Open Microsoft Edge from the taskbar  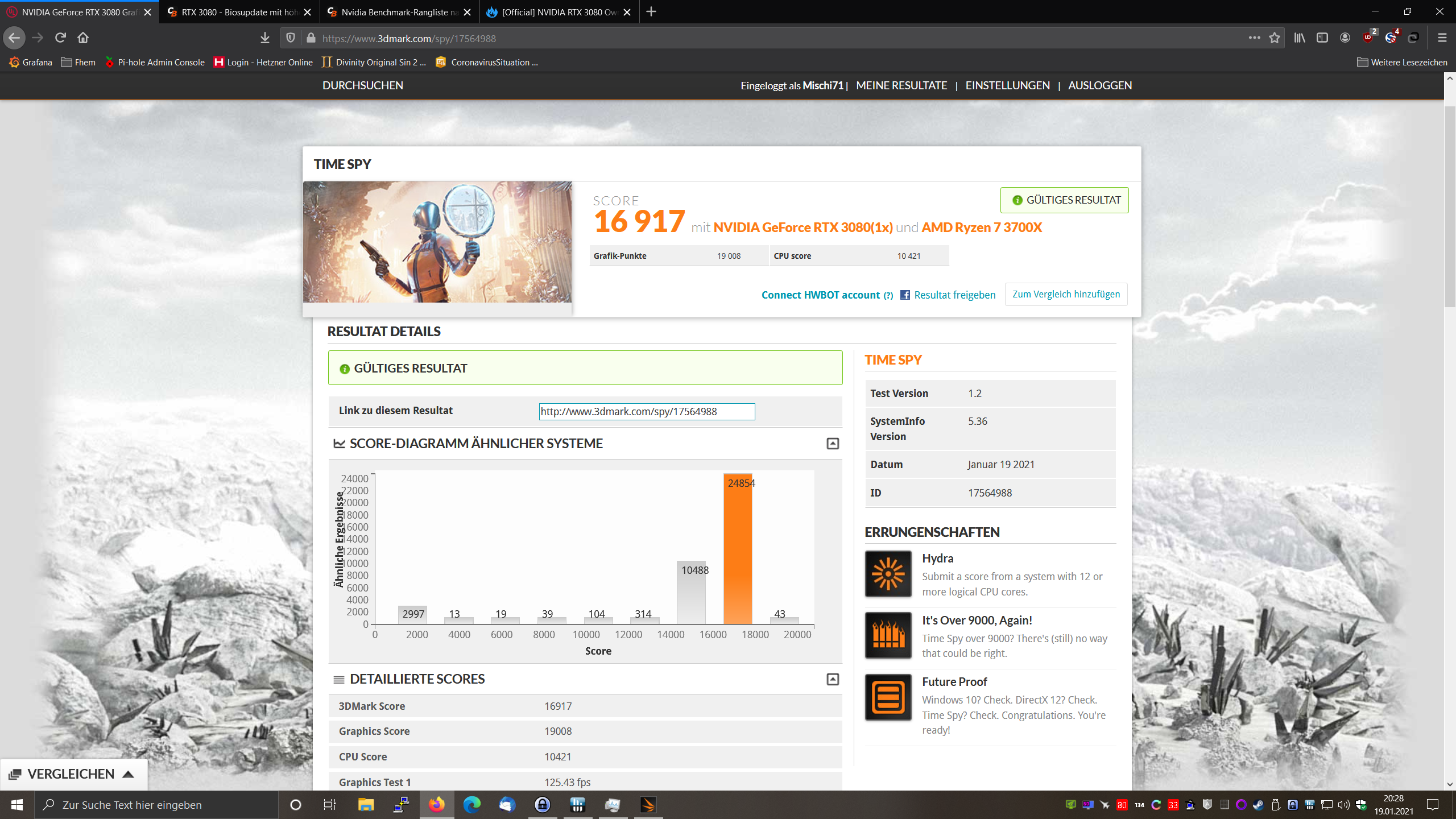coord(471,805)
